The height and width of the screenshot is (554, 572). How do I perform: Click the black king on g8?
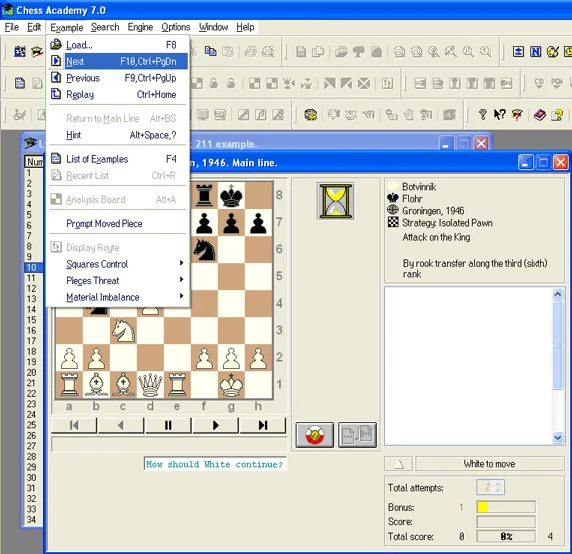point(231,195)
